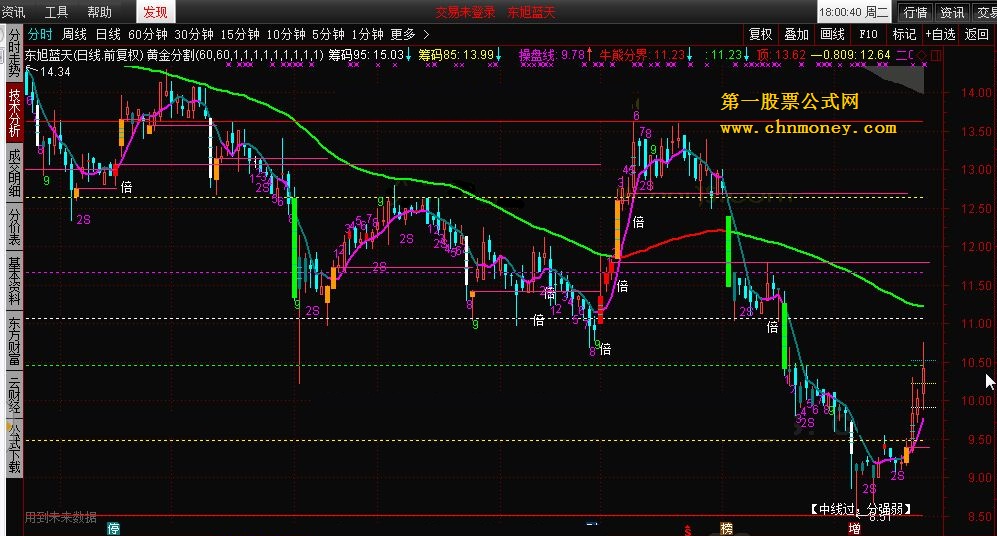Open the 基本资料 sidebar tab
Image resolution: width=997 pixels, height=536 pixels.
[14, 280]
